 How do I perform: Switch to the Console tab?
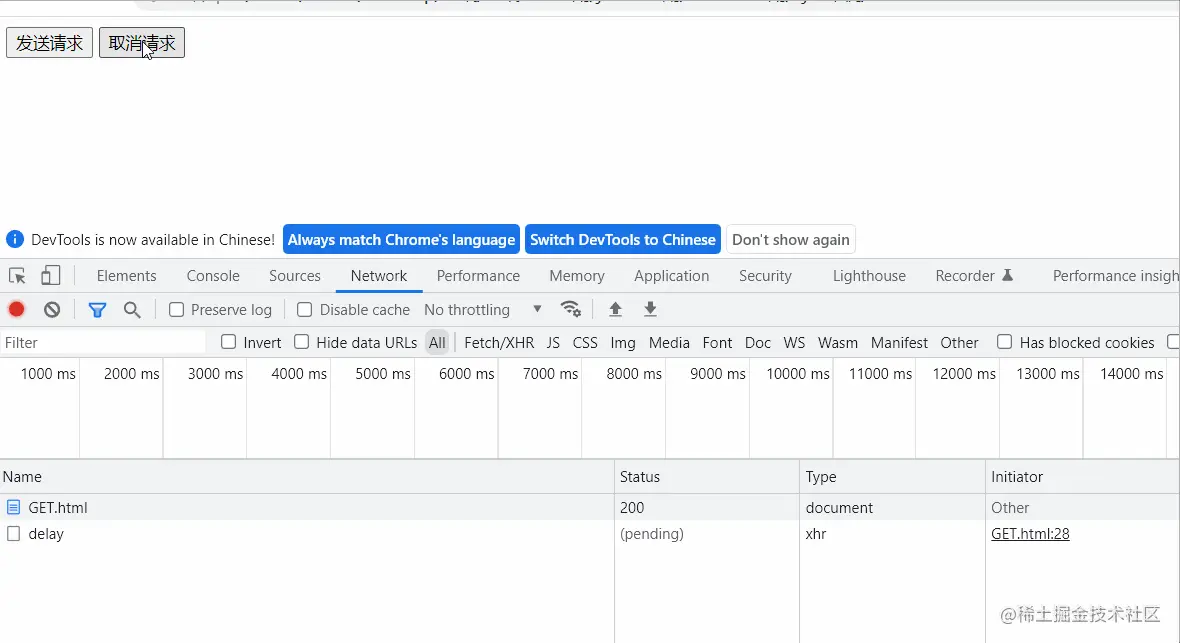(213, 276)
